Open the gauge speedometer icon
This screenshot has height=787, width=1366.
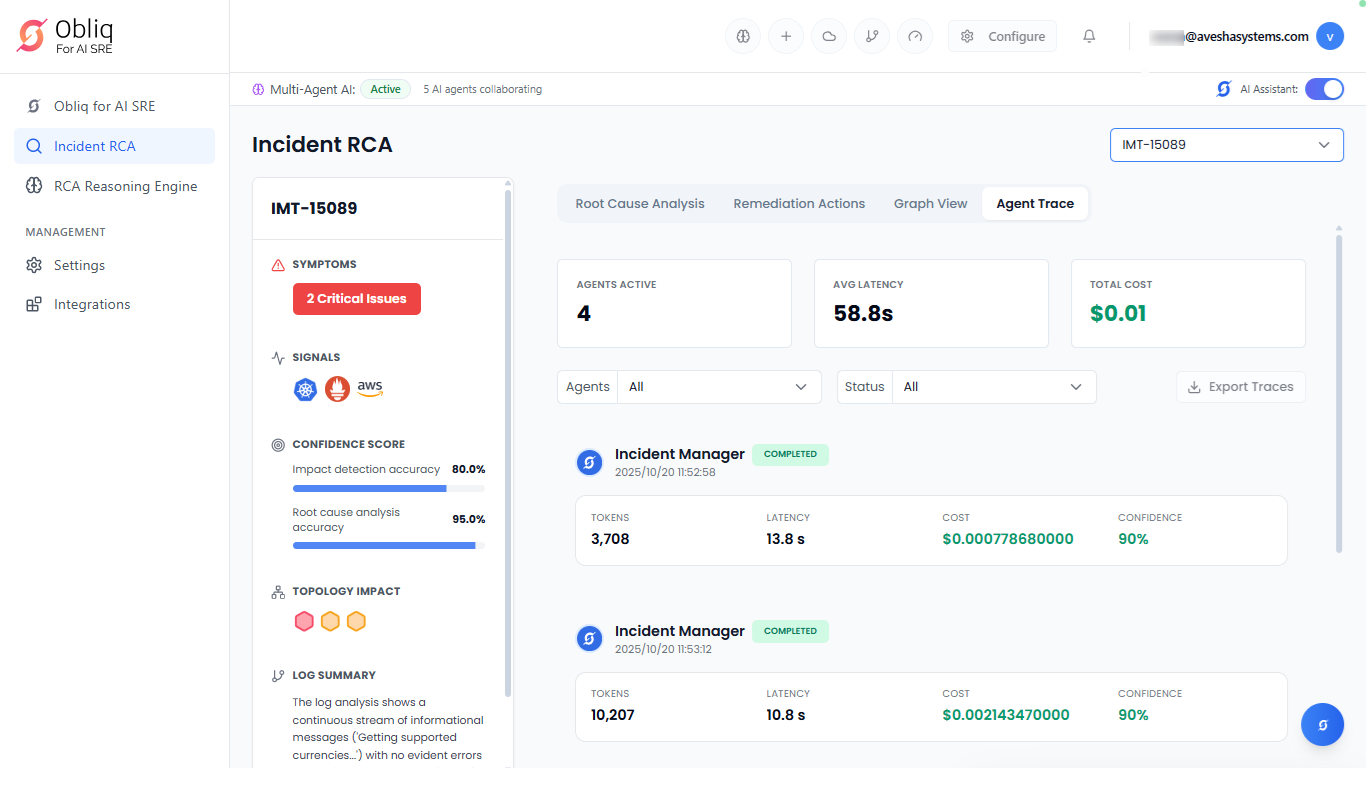click(915, 37)
